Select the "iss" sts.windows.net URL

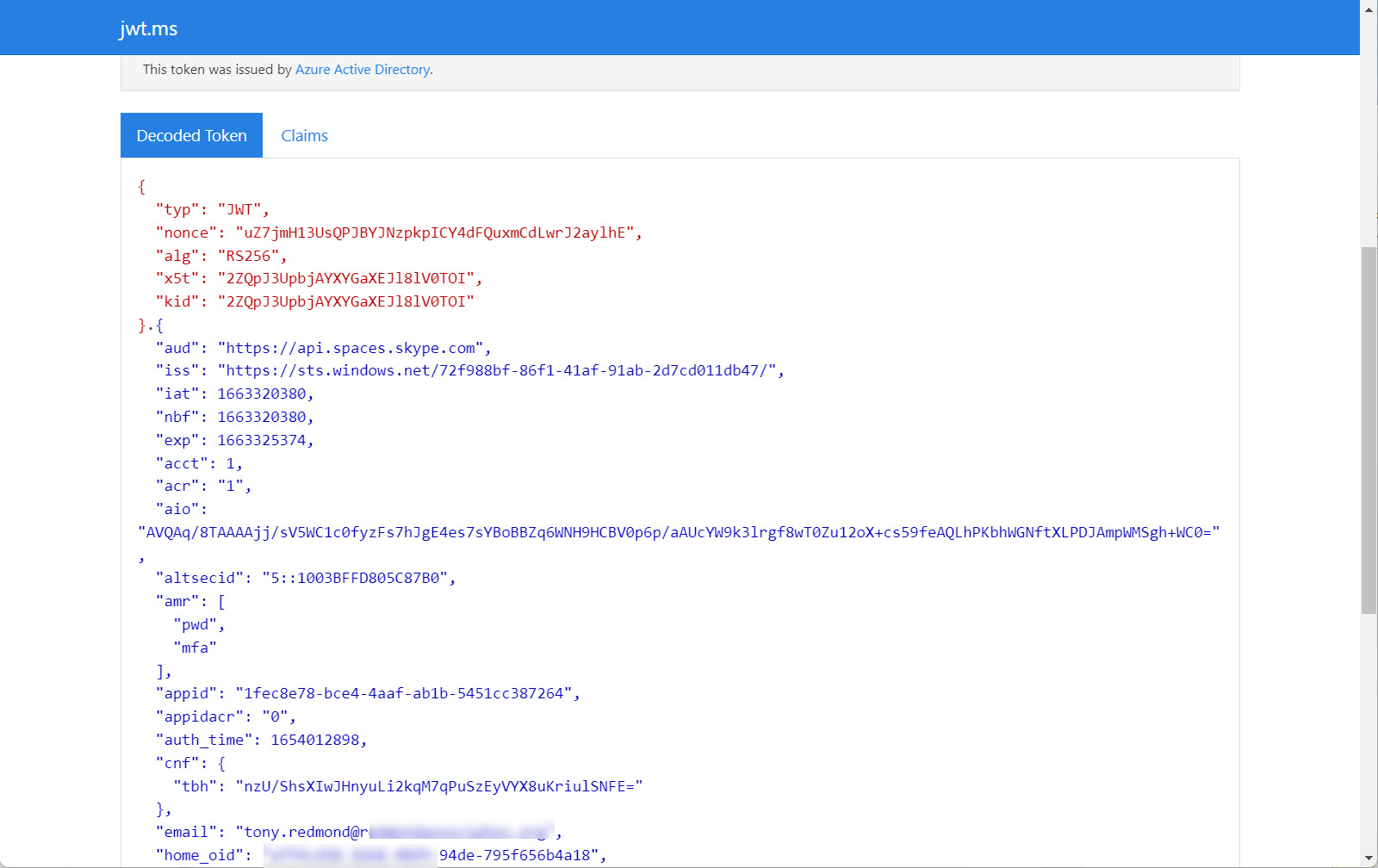point(500,370)
